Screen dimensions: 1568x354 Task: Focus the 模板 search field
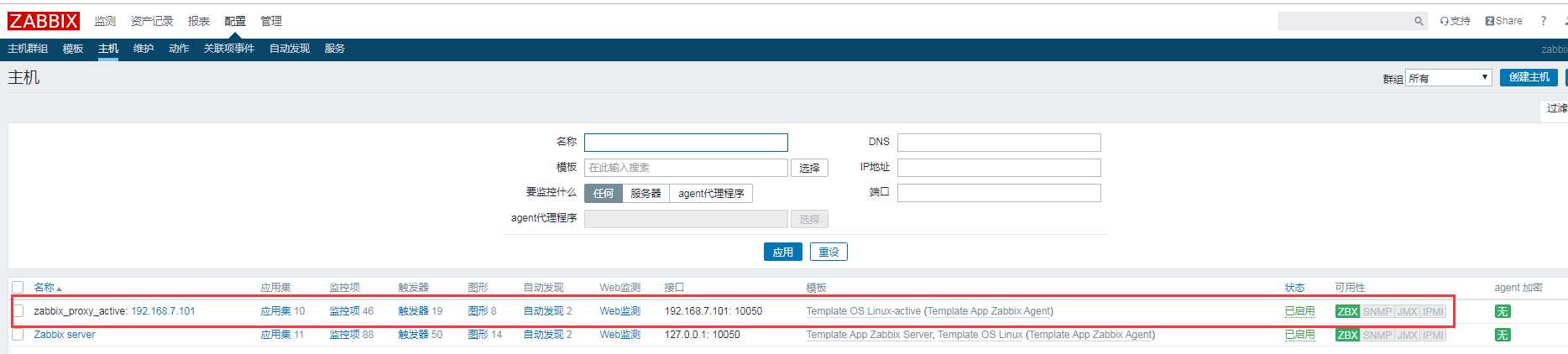(686, 168)
